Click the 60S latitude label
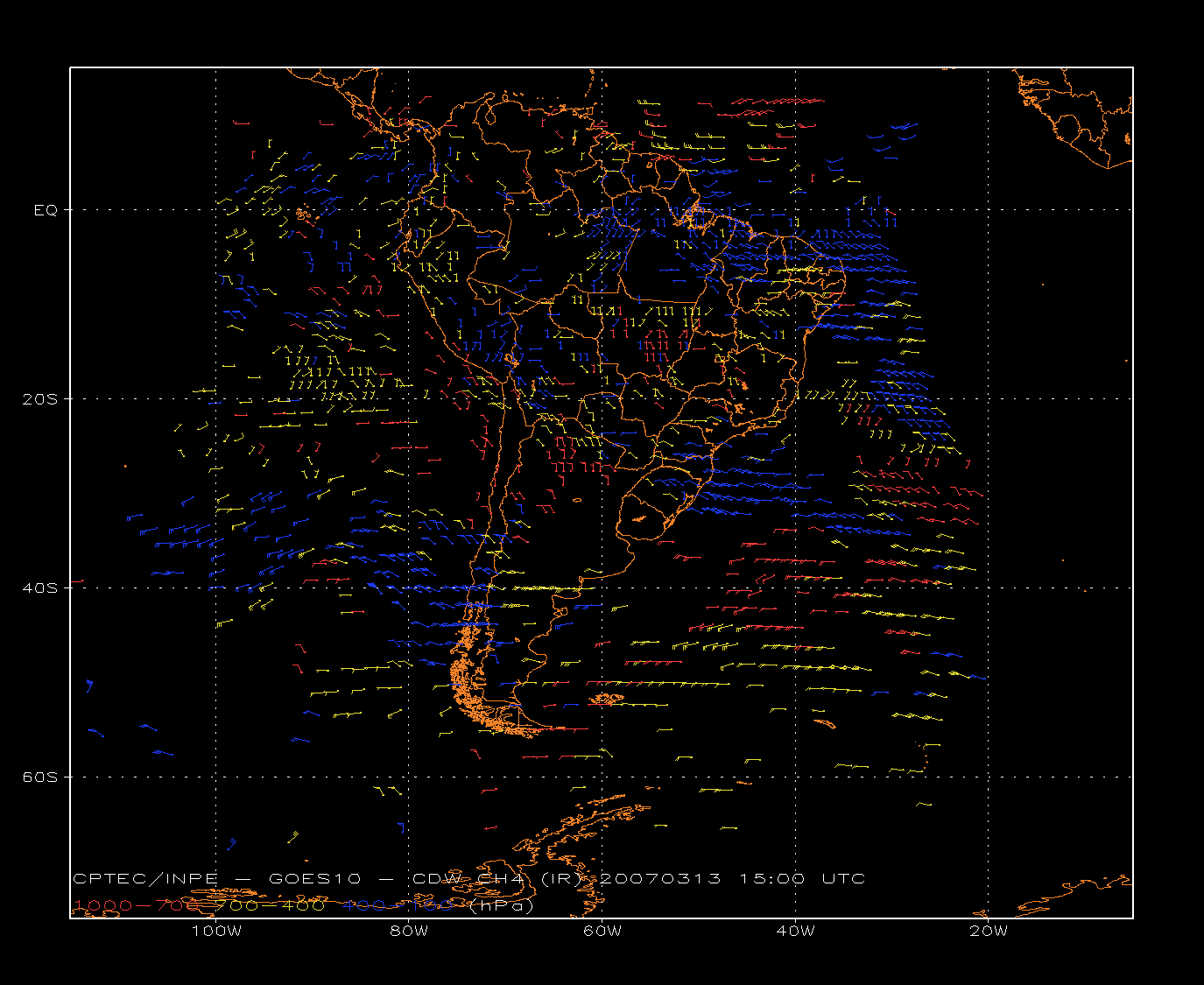This screenshot has height=985, width=1204. coord(39,777)
